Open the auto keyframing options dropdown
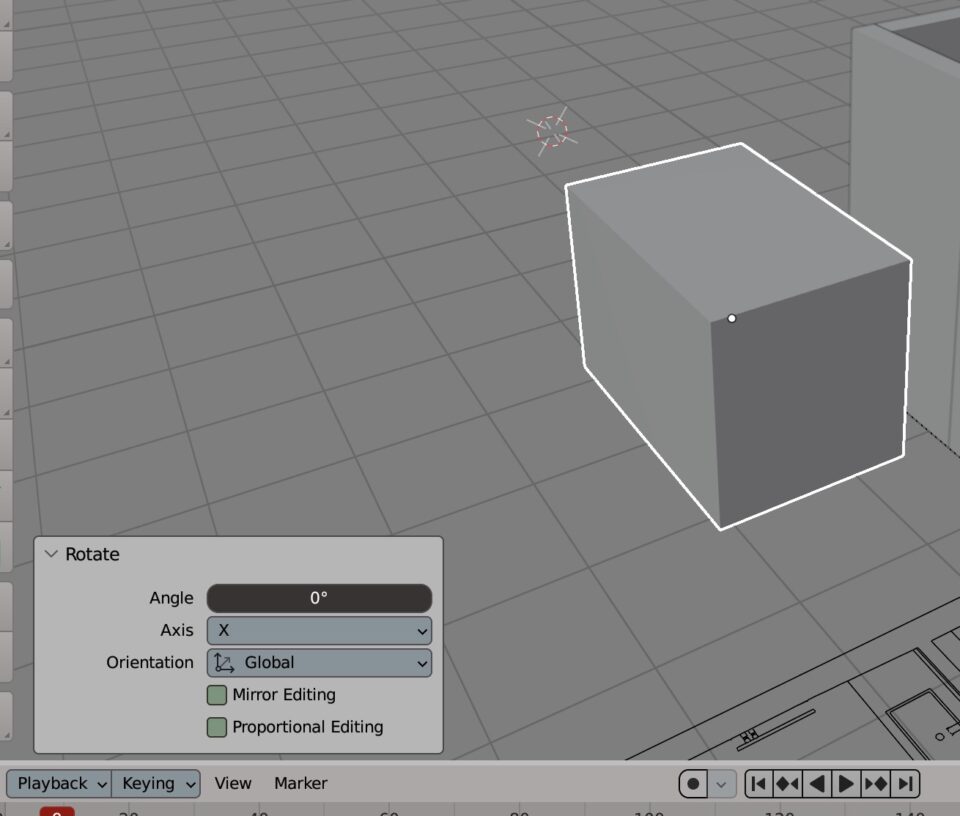Viewport: 960px width, 816px height. (x=722, y=784)
